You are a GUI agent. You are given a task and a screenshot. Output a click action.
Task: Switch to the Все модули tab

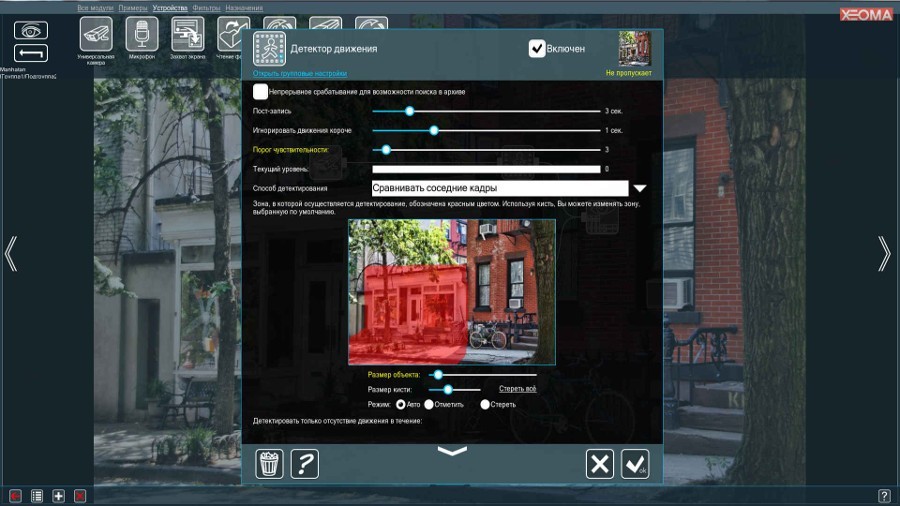(x=96, y=8)
